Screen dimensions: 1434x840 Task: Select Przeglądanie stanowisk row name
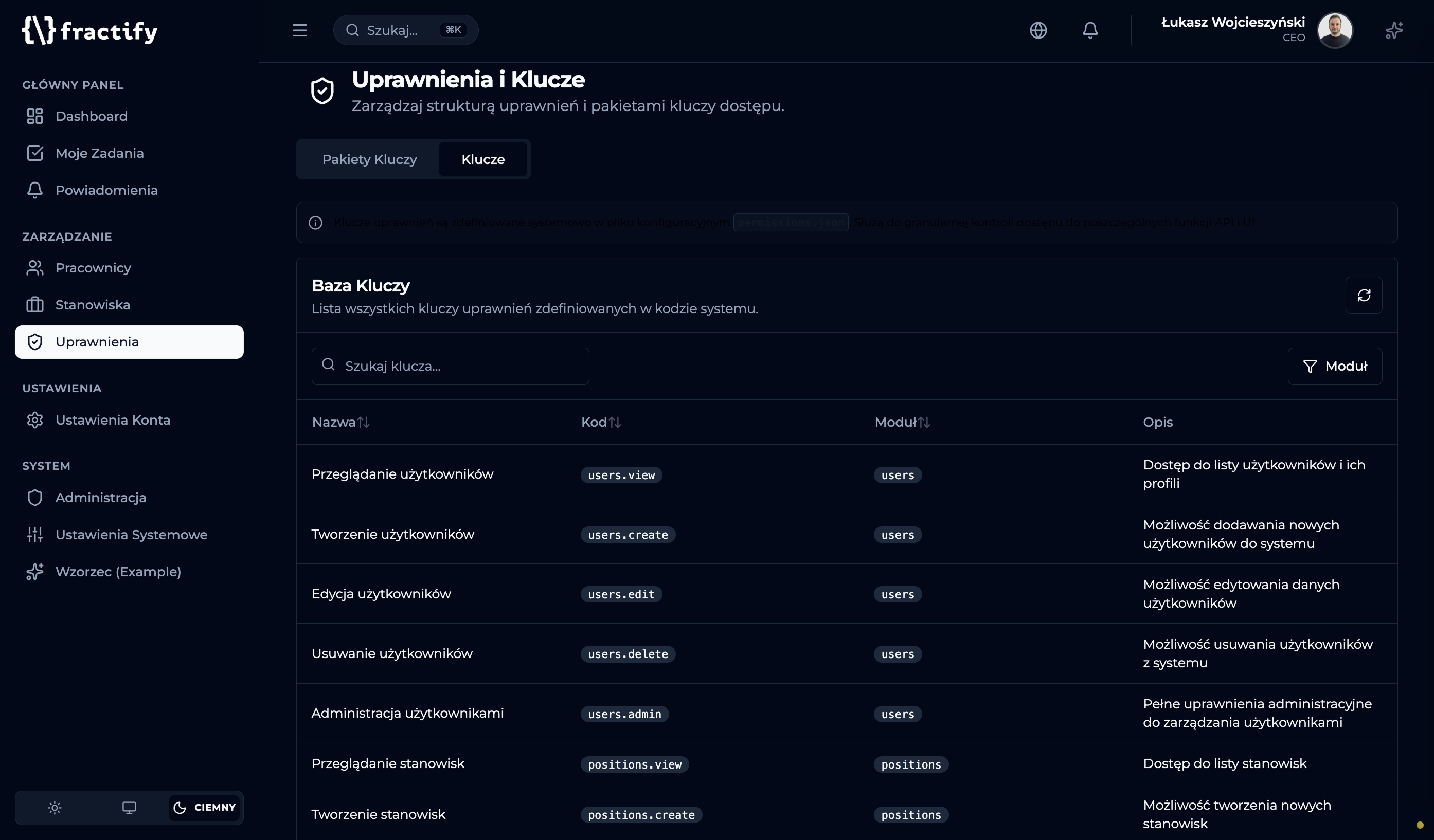click(388, 763)
